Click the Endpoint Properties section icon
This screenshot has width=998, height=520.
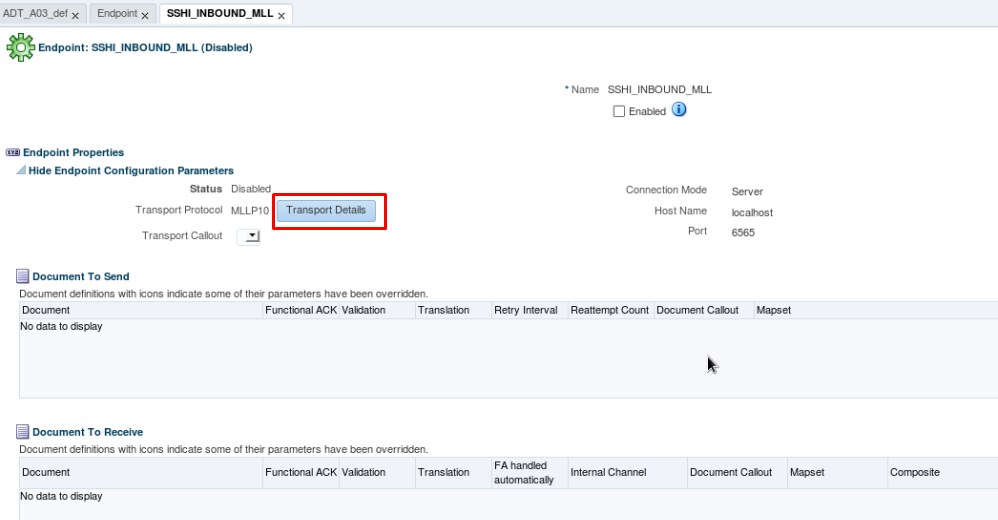tap(13, 152)
